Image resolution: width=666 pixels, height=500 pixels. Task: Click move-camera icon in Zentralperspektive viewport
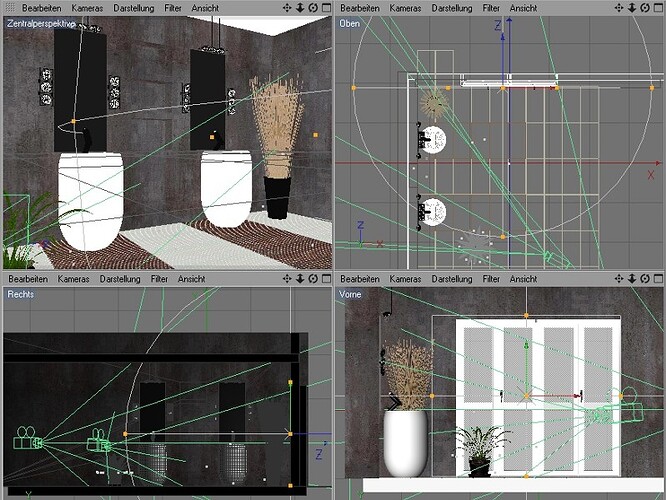(x=287, y=8)
